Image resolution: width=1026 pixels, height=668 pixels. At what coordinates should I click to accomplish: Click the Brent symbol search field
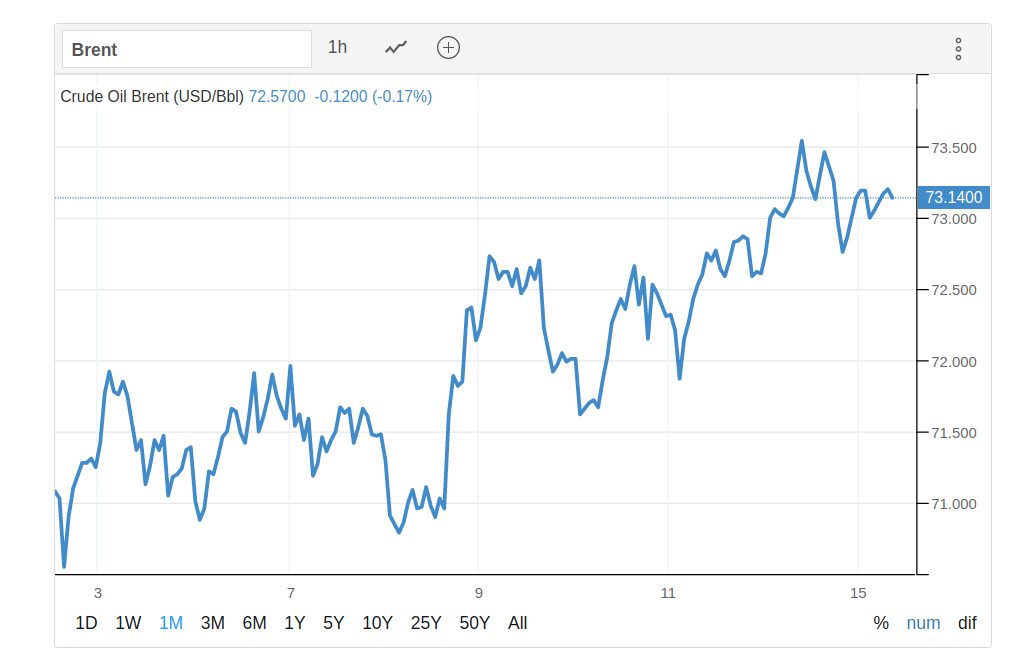click(187, 49)
